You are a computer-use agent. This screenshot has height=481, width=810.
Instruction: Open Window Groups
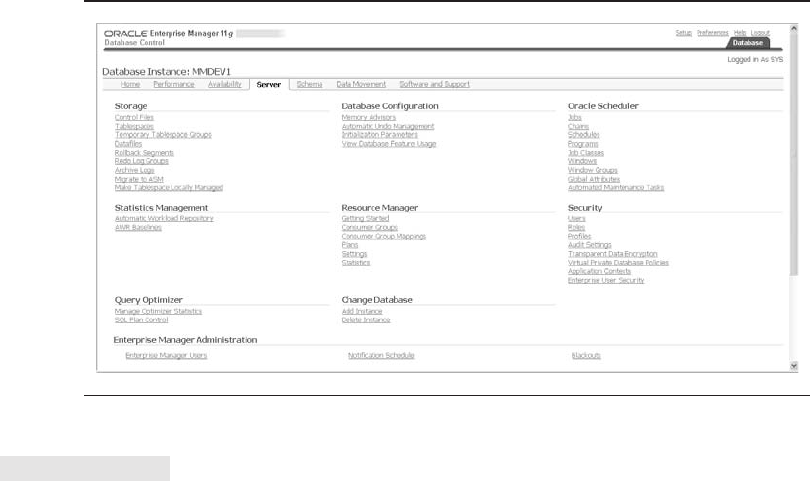pos(593,170)
